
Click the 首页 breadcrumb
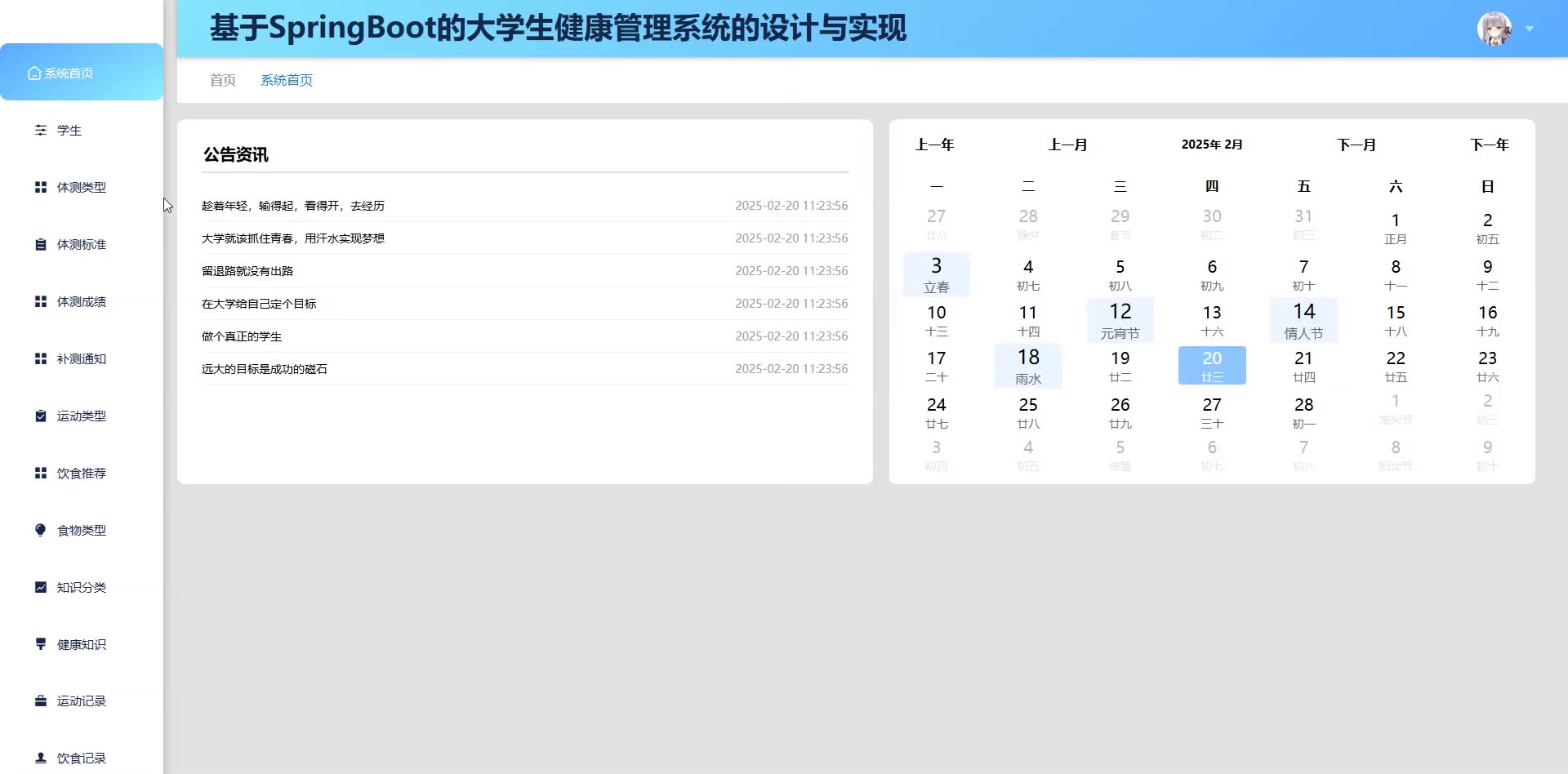coord(222,80)
